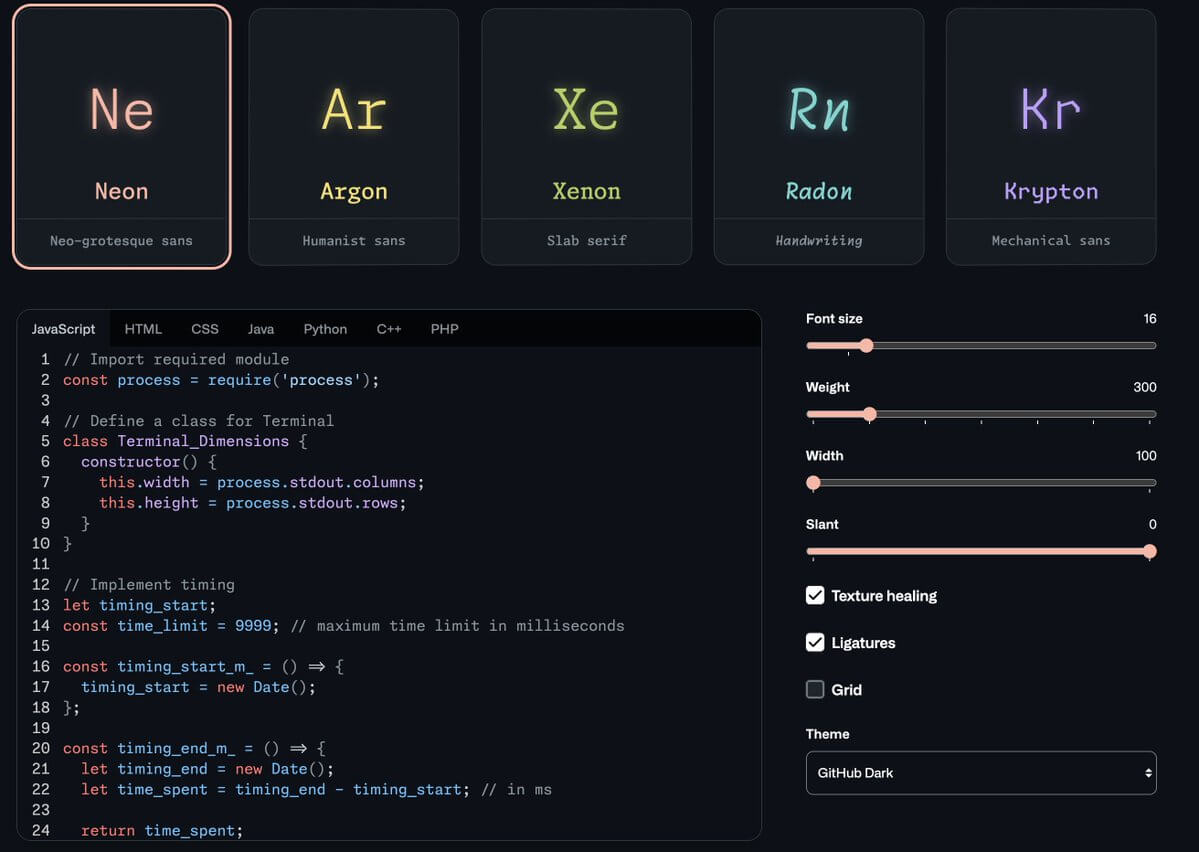Click the Width slider handle
1199x852 pixels.
coord(812,482)
